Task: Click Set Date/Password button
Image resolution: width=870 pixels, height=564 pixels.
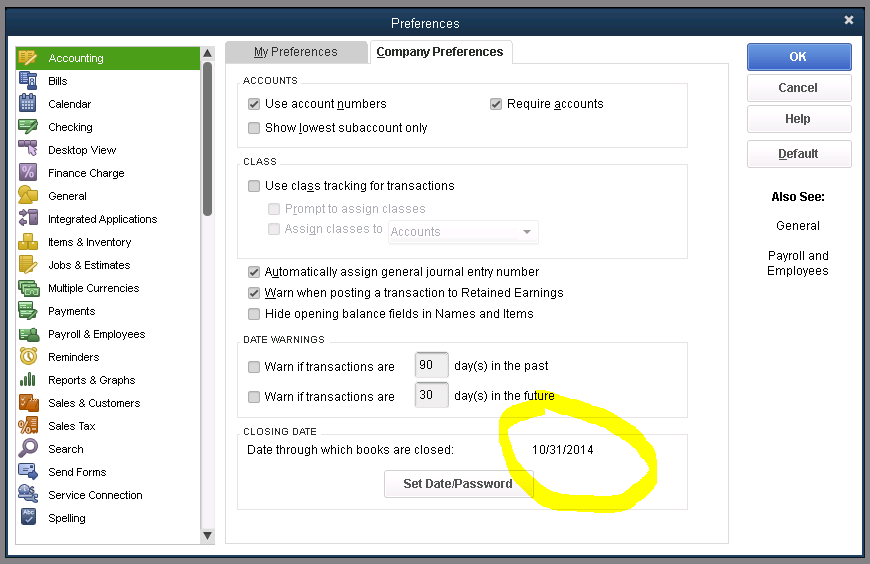Action: click(458, 484)
